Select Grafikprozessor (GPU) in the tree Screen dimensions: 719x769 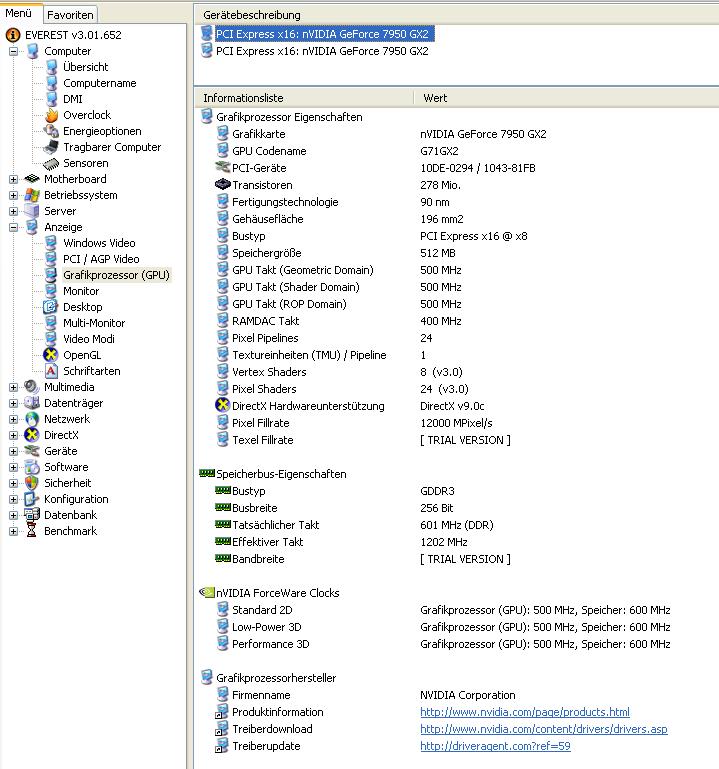click(x=116, y=275)
